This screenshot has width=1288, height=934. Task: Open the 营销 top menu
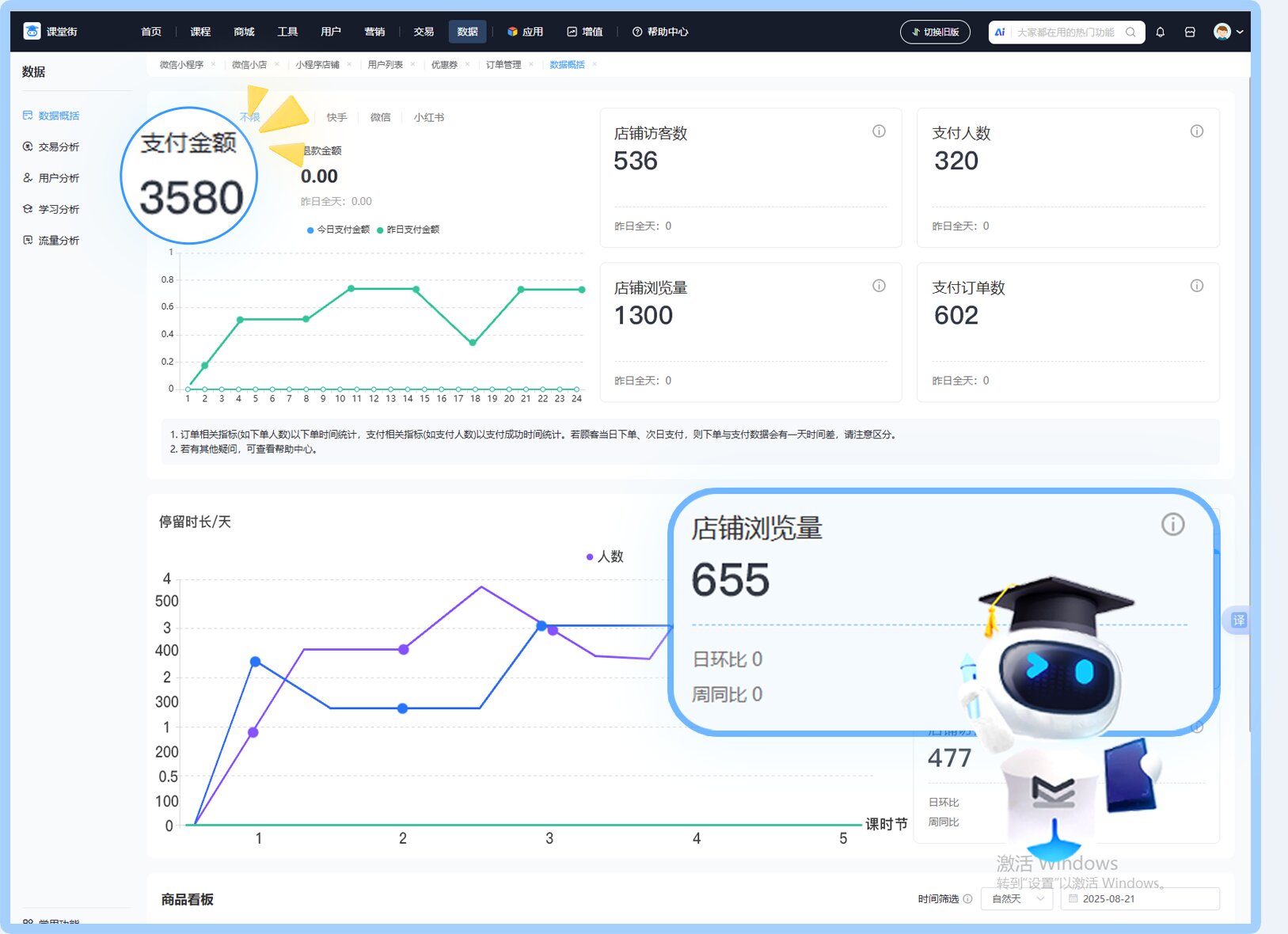click(374, 32)
